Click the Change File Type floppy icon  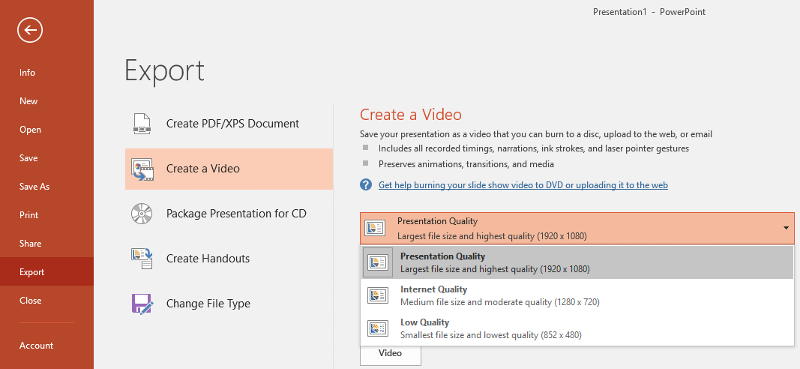click(x=142, y=303)
